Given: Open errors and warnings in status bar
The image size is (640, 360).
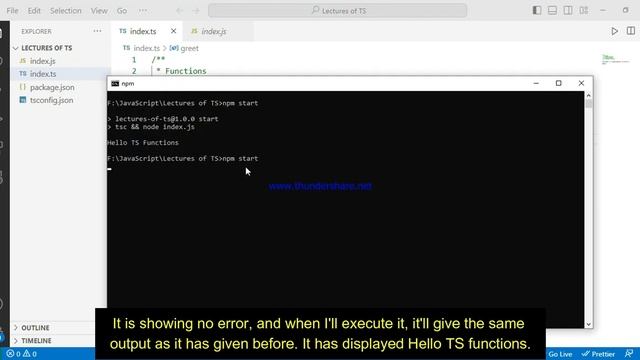Looking at the screenshot, I should click(22, 354).
